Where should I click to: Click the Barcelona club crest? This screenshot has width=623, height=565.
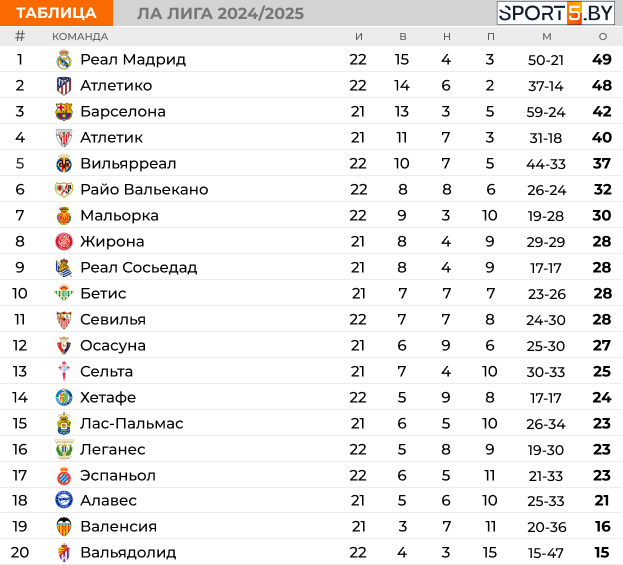point(64,112)
